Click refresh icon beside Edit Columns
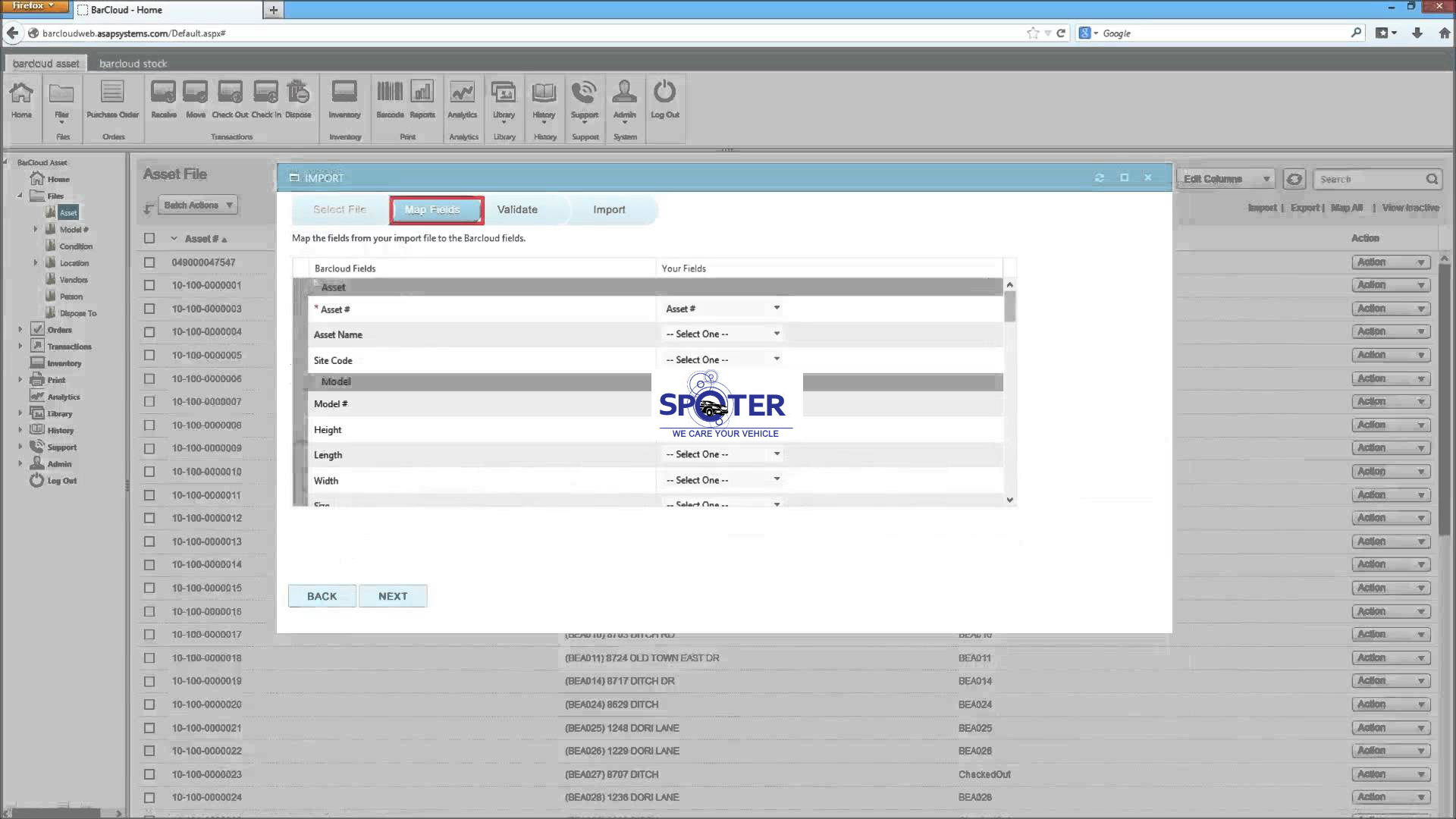Image resolution: width=1456 pixels, height=819 pixels. tap(1294, 180)
